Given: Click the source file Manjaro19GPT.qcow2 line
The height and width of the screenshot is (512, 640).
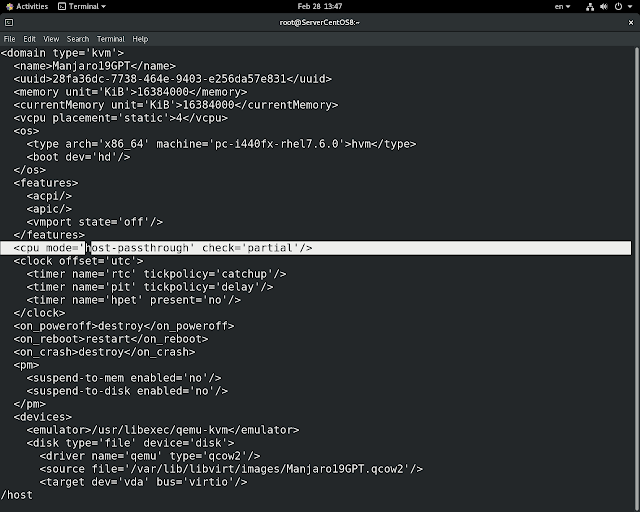Looking at the screenshot, I should point(231,469).
